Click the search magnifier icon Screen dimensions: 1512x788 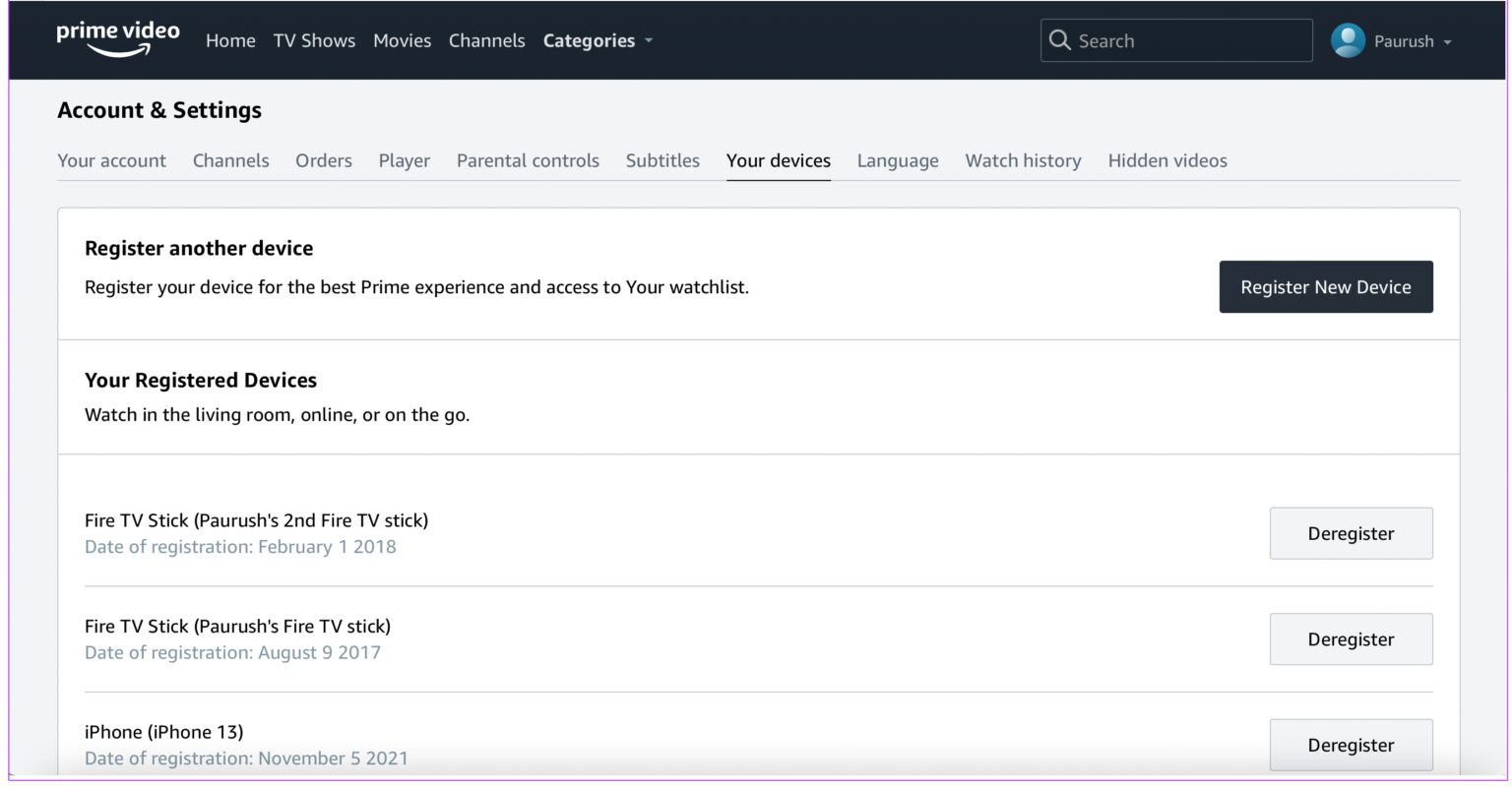[1060, 40]
